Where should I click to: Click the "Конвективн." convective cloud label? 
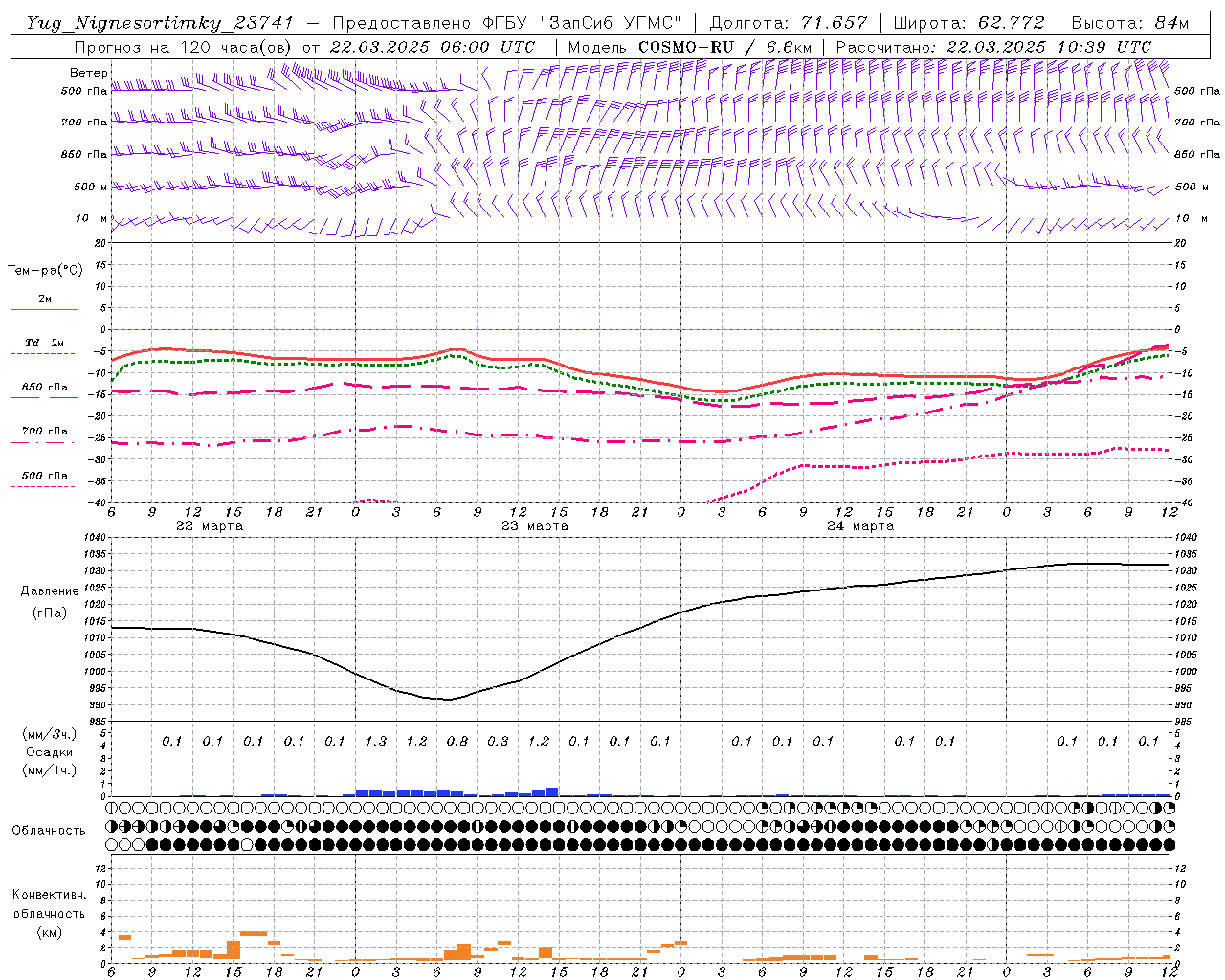49,895
